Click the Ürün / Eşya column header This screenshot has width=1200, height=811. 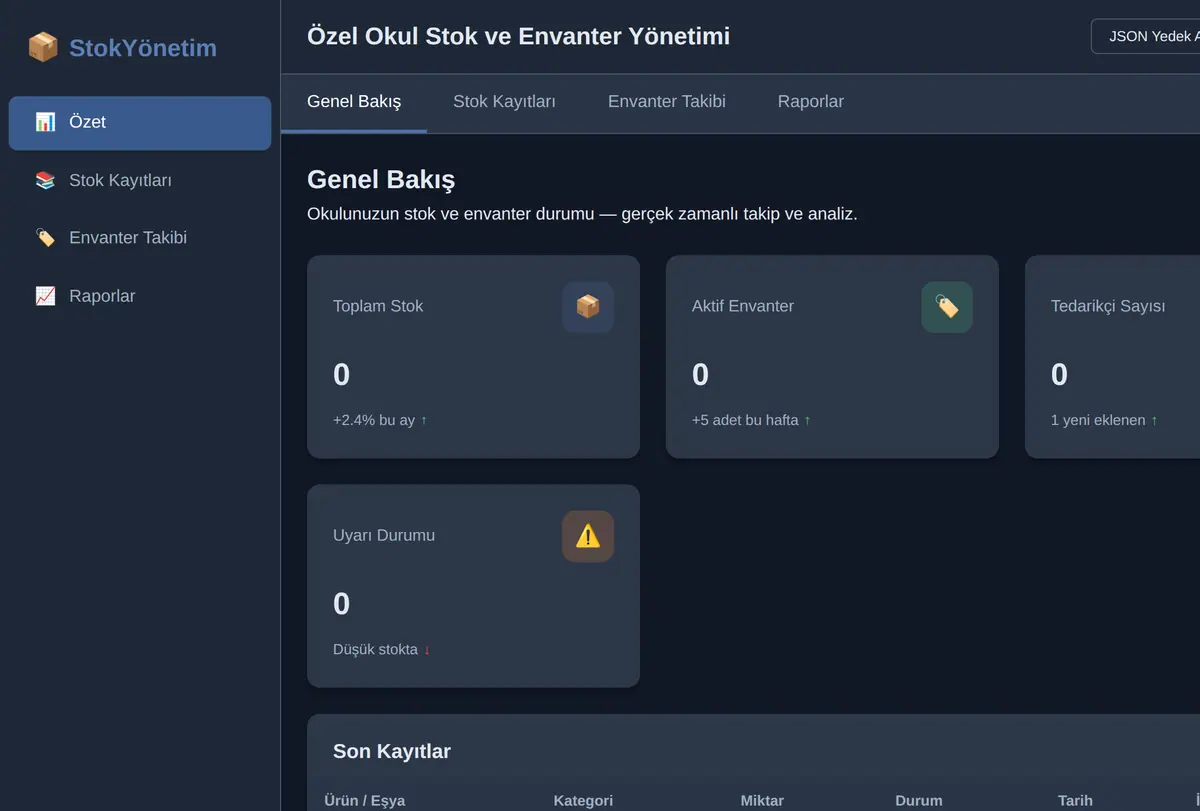pyautogui.click(x=365, y=801)
